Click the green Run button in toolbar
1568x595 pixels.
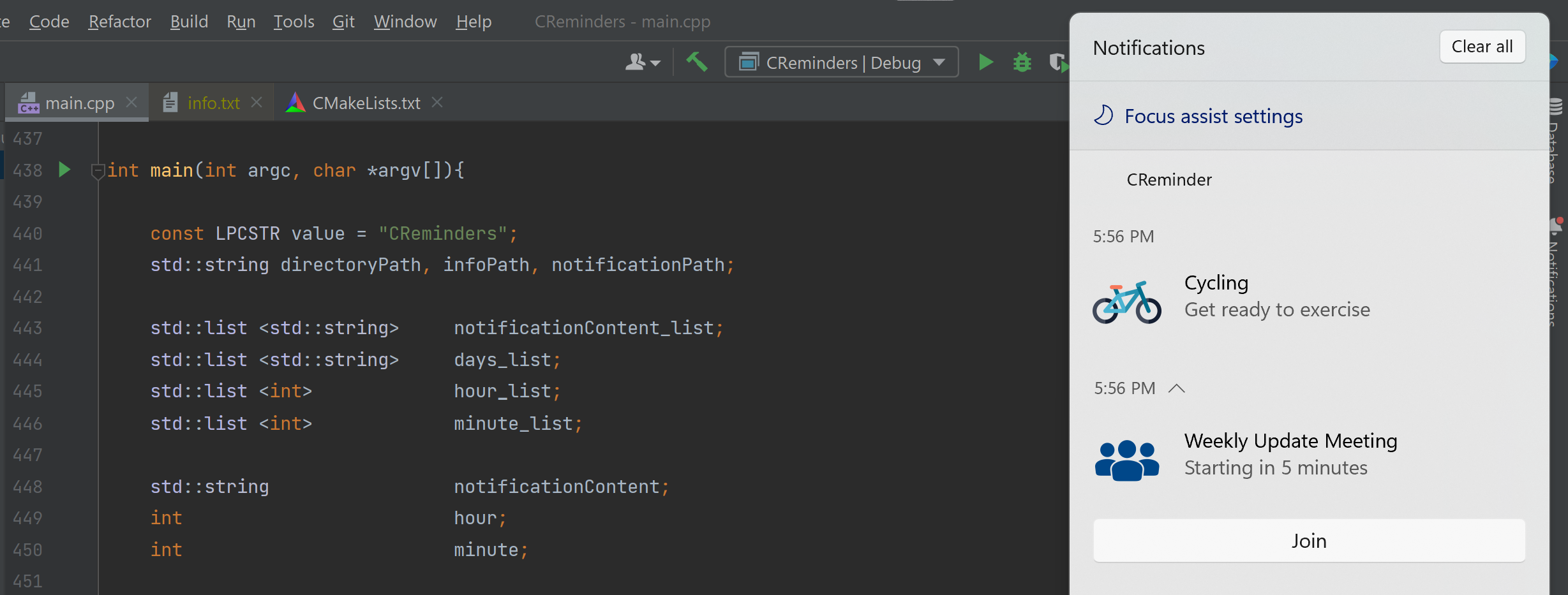985,62
